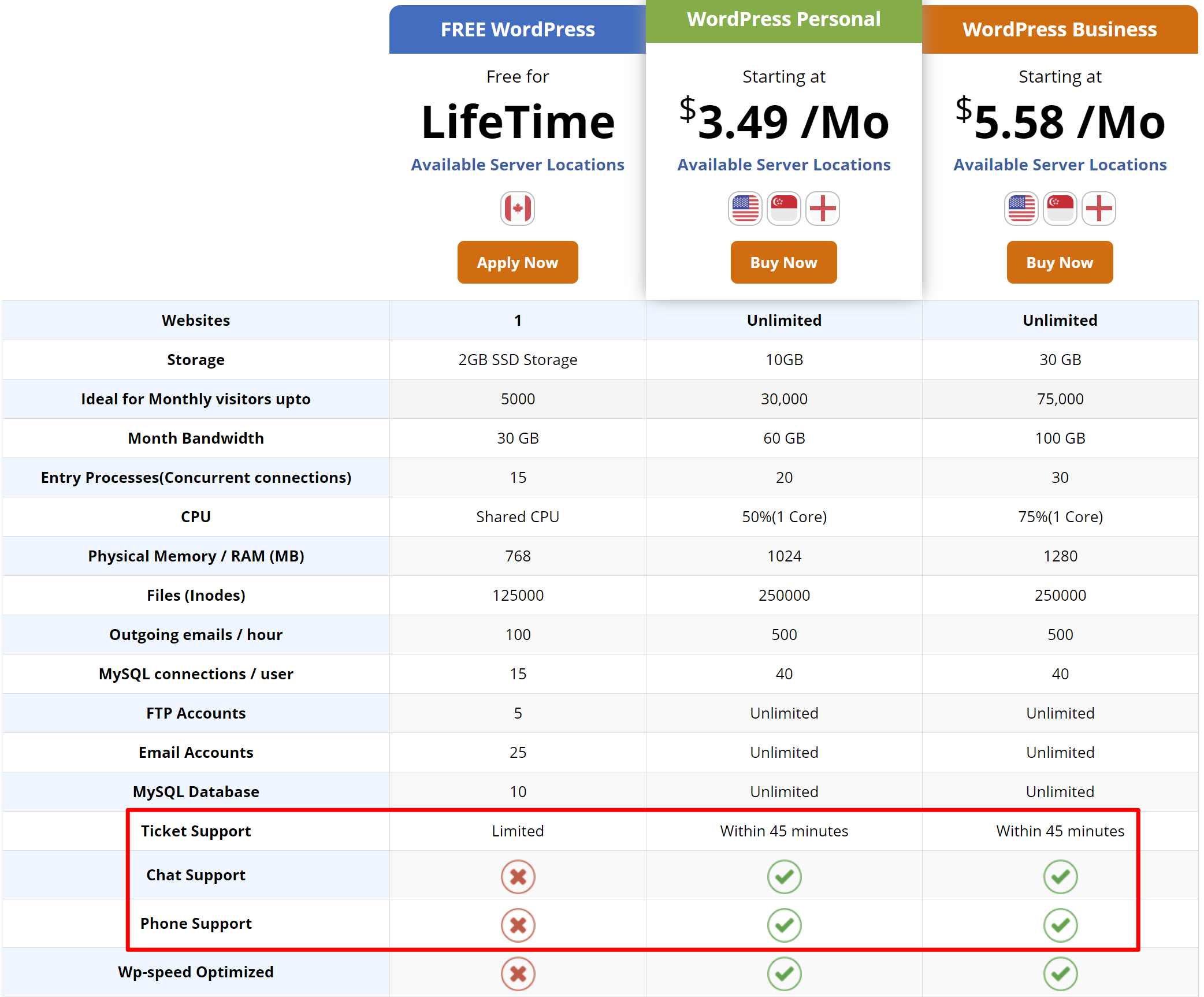Click the Singapore flag under WordPress Business
Image resolution: width=1204 pixels, height=997 pixels.
click(1060, 209)
